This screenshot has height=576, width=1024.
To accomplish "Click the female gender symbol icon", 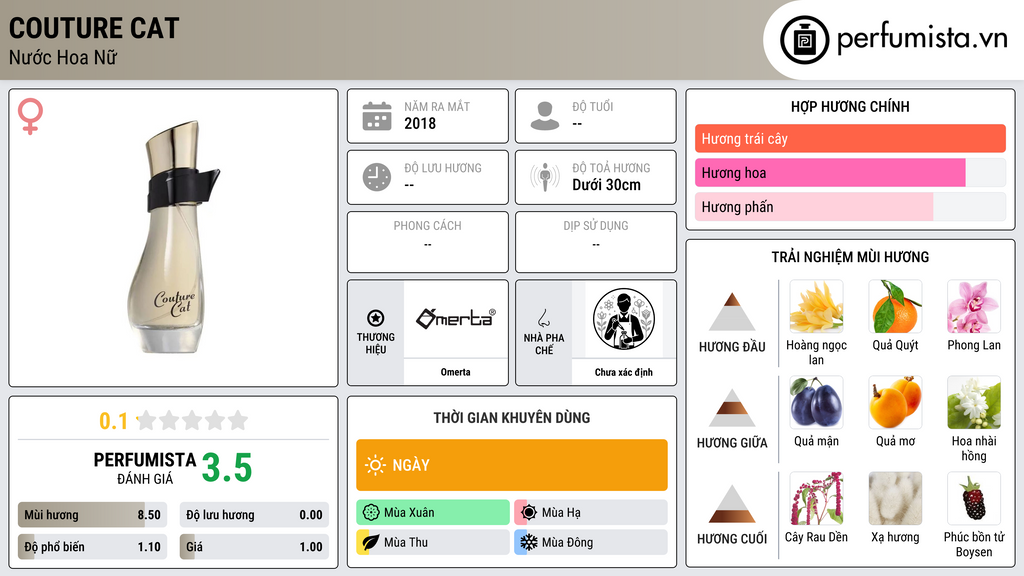I will click(x=30, y=116).
